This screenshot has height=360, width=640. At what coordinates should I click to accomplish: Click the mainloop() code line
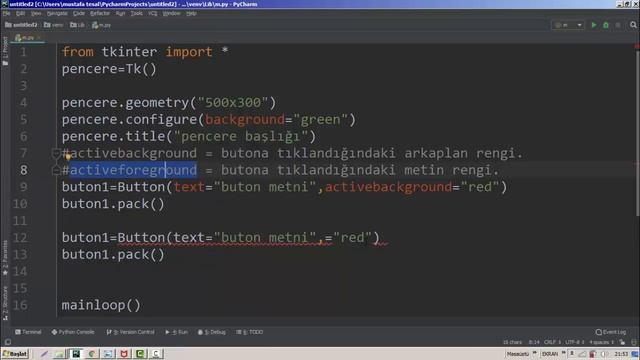tap(101, 305)
